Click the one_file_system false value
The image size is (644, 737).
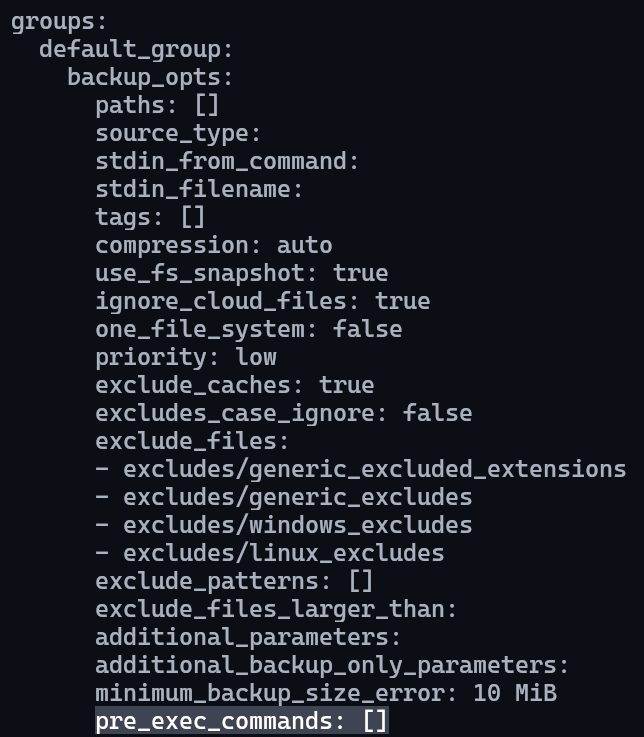368,329
